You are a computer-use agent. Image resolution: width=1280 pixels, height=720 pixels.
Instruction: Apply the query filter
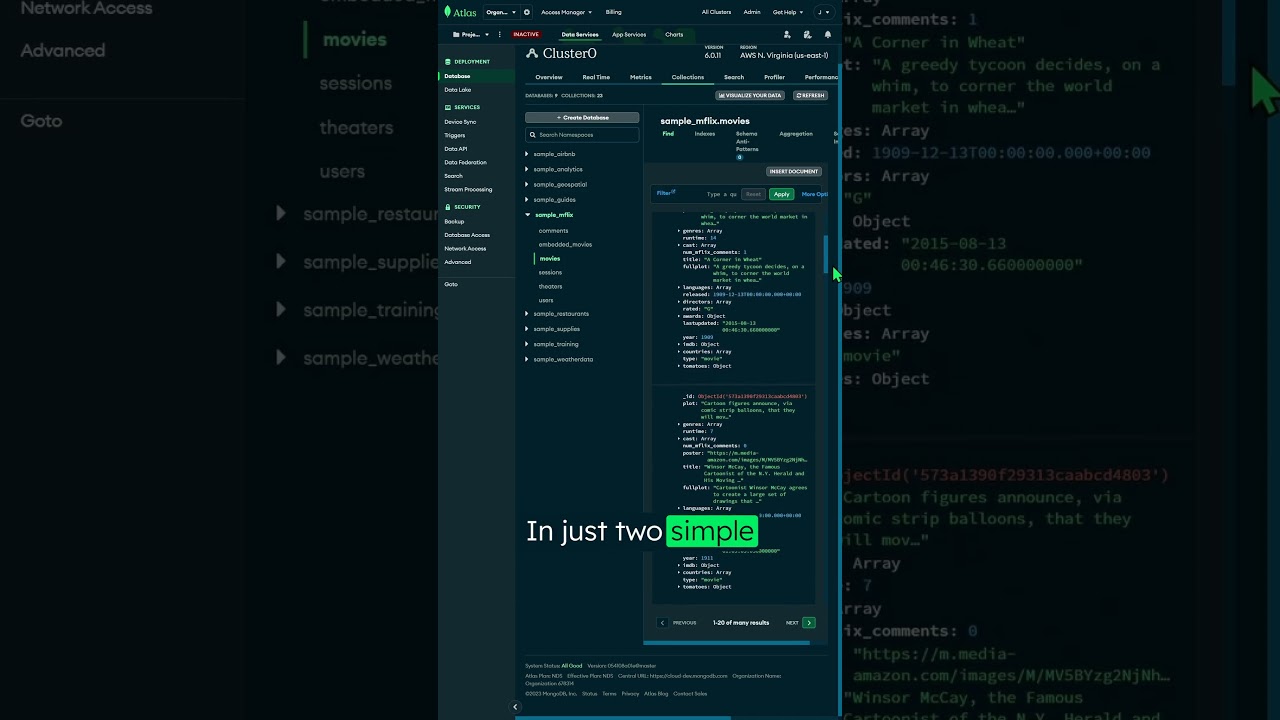781,194
